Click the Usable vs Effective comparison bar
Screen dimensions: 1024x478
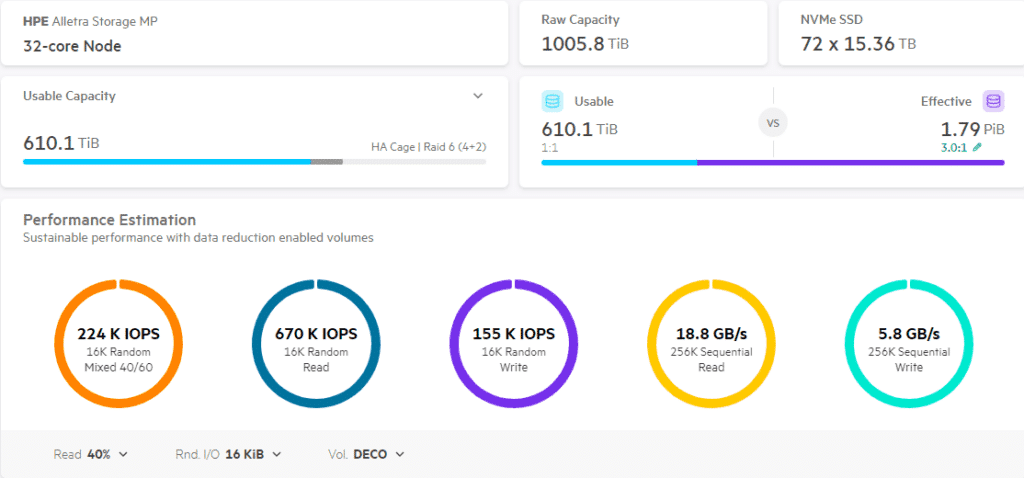[773, 163]
